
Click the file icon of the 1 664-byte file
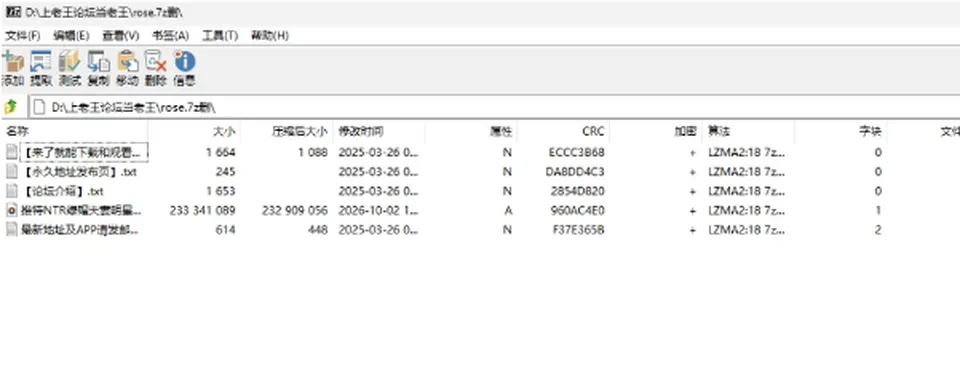point(12,152)
